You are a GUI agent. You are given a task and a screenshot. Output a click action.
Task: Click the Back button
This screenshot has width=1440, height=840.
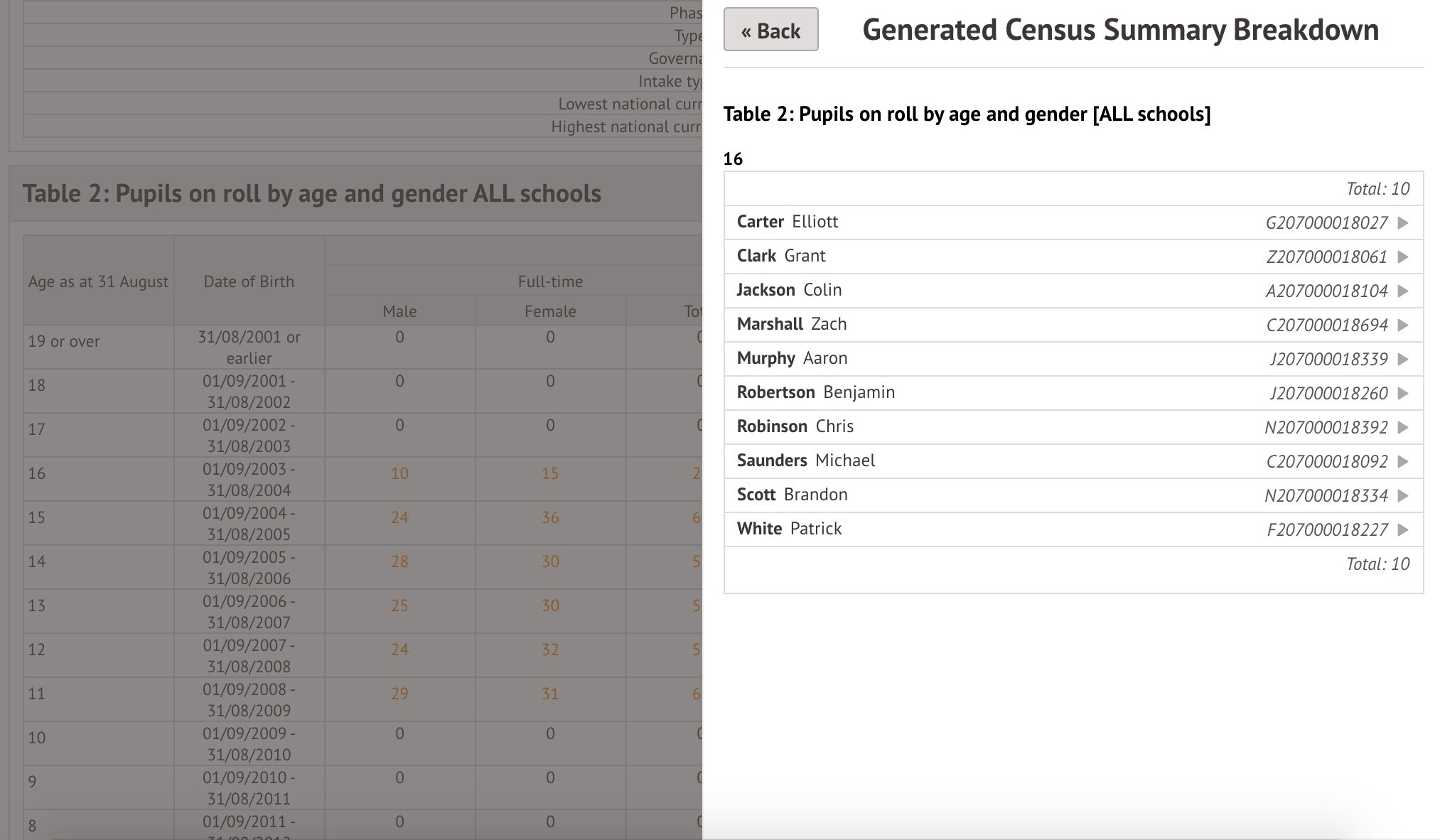770,30
